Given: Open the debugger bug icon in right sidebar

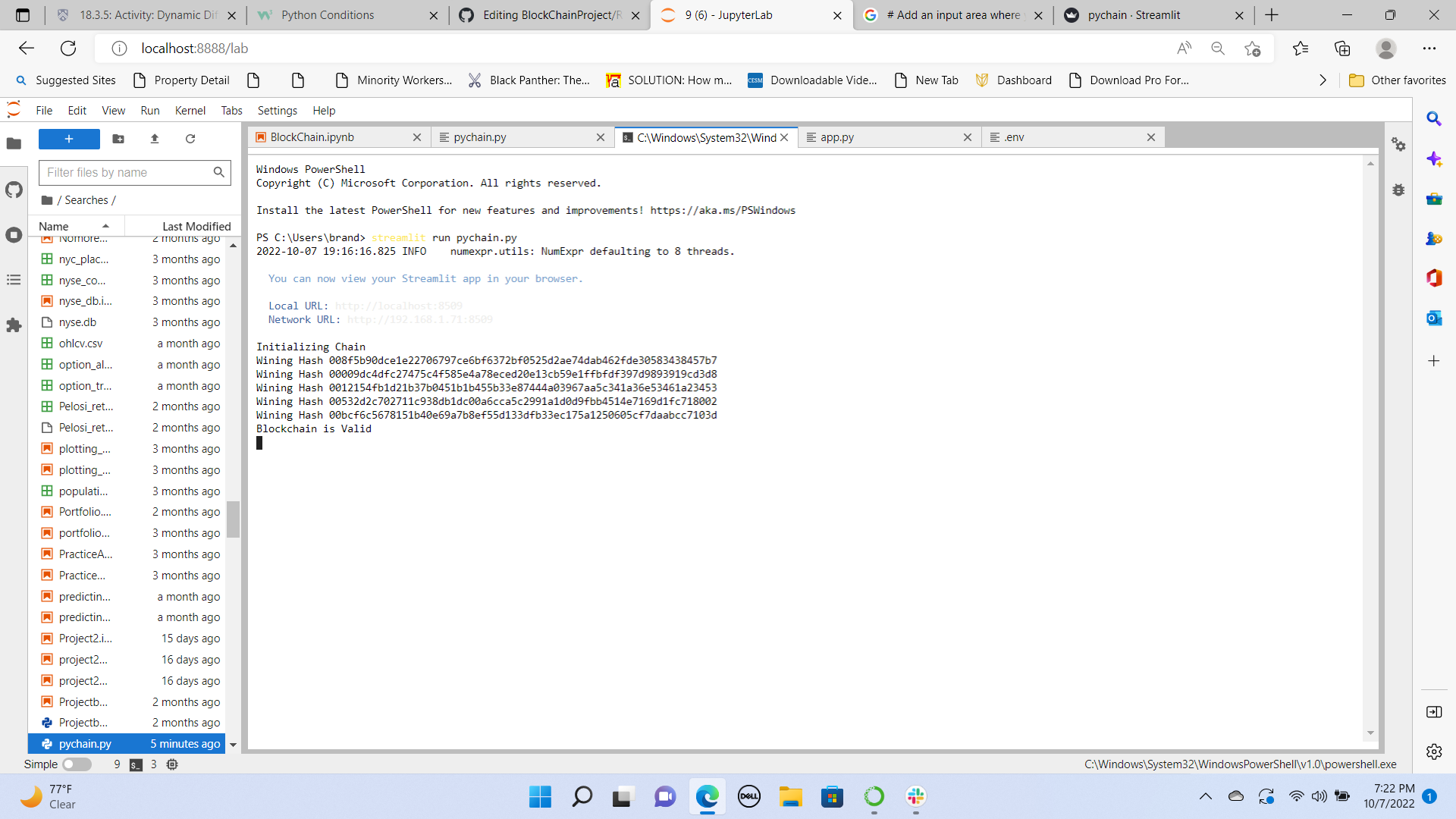Looking at the screenshot, I should tap(1398, 190).
